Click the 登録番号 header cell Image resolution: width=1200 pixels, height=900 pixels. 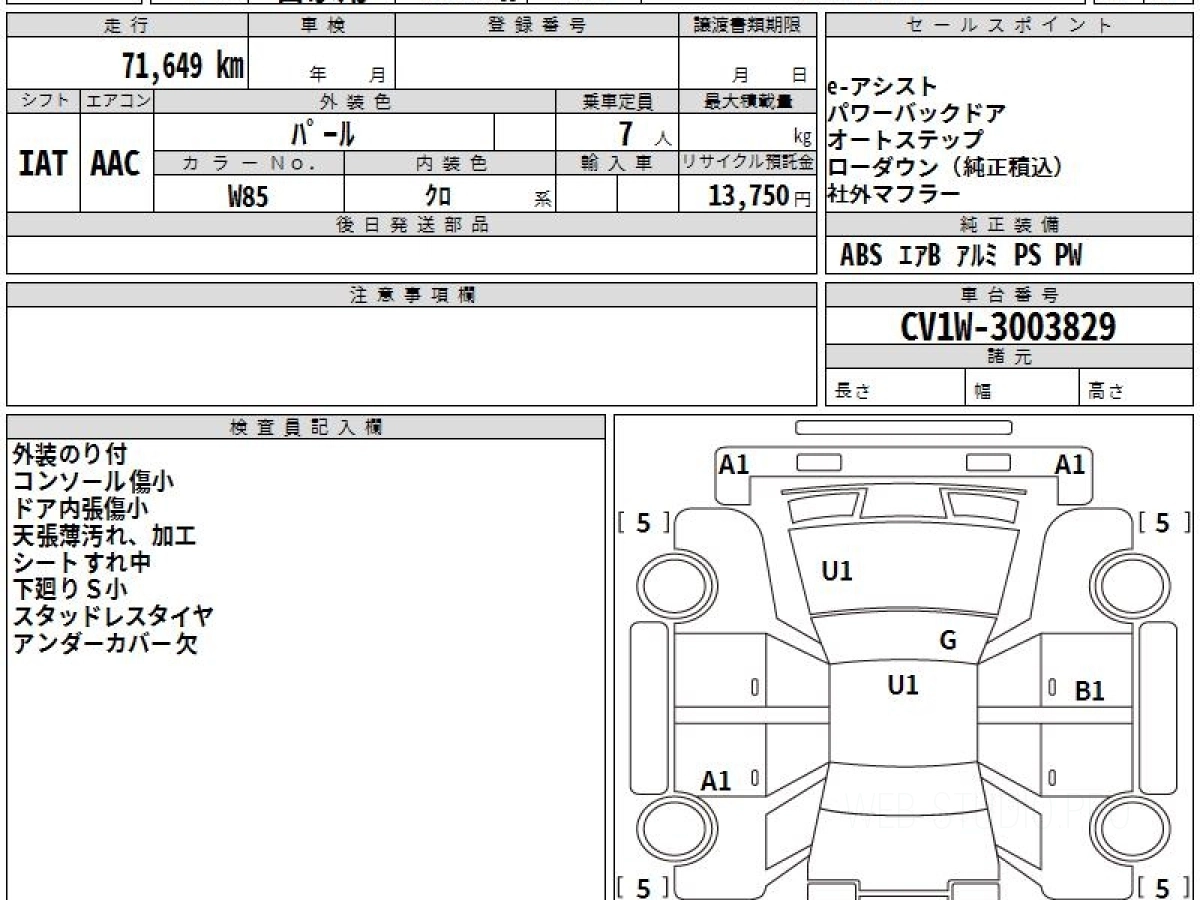click(x=537, y=26)
